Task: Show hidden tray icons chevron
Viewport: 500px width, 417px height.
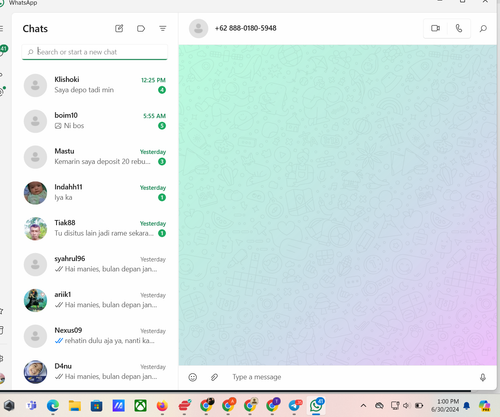Action: (363, 406)
